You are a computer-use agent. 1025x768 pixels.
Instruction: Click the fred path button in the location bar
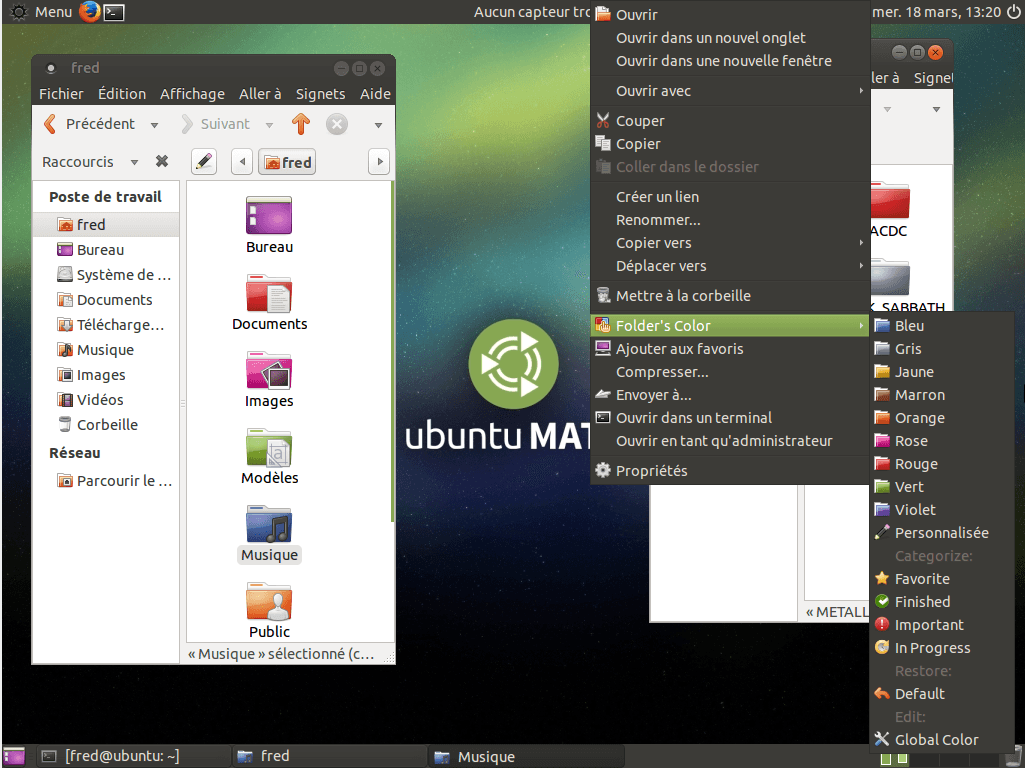click(x=286, y=161)
